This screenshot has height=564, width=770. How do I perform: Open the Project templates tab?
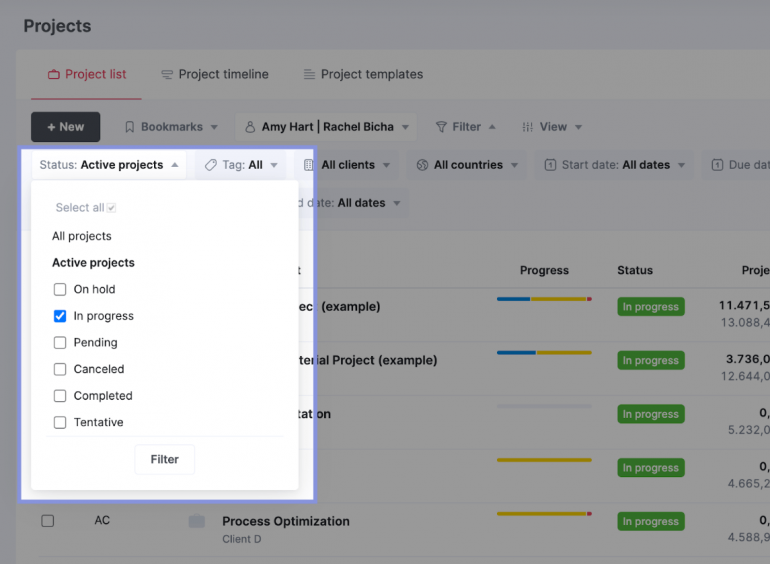363,74
